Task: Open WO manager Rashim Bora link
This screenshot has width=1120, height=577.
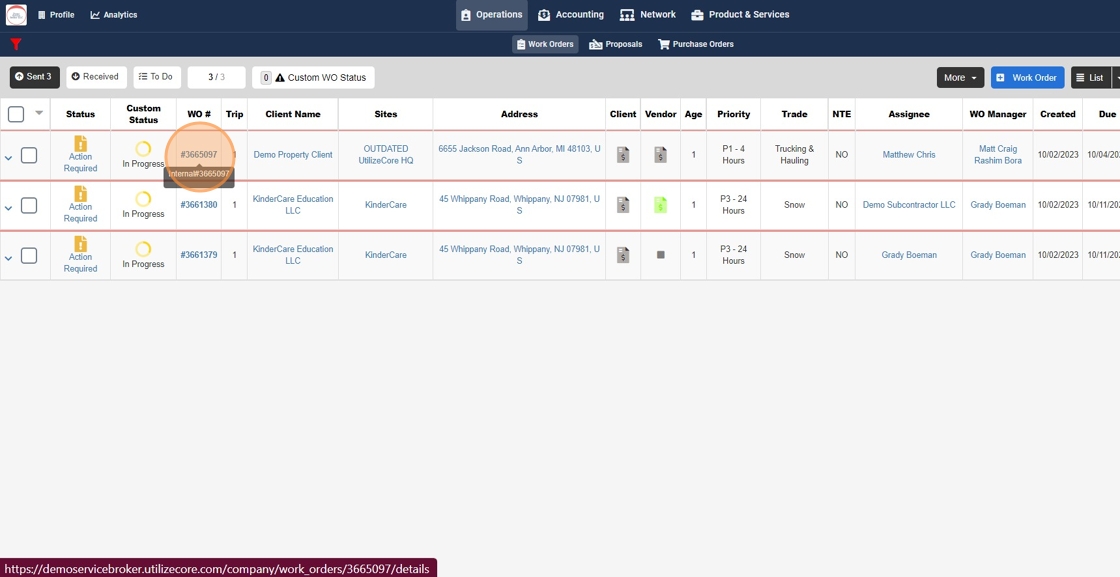Action: pyautogui.click(x=998, y=160)
